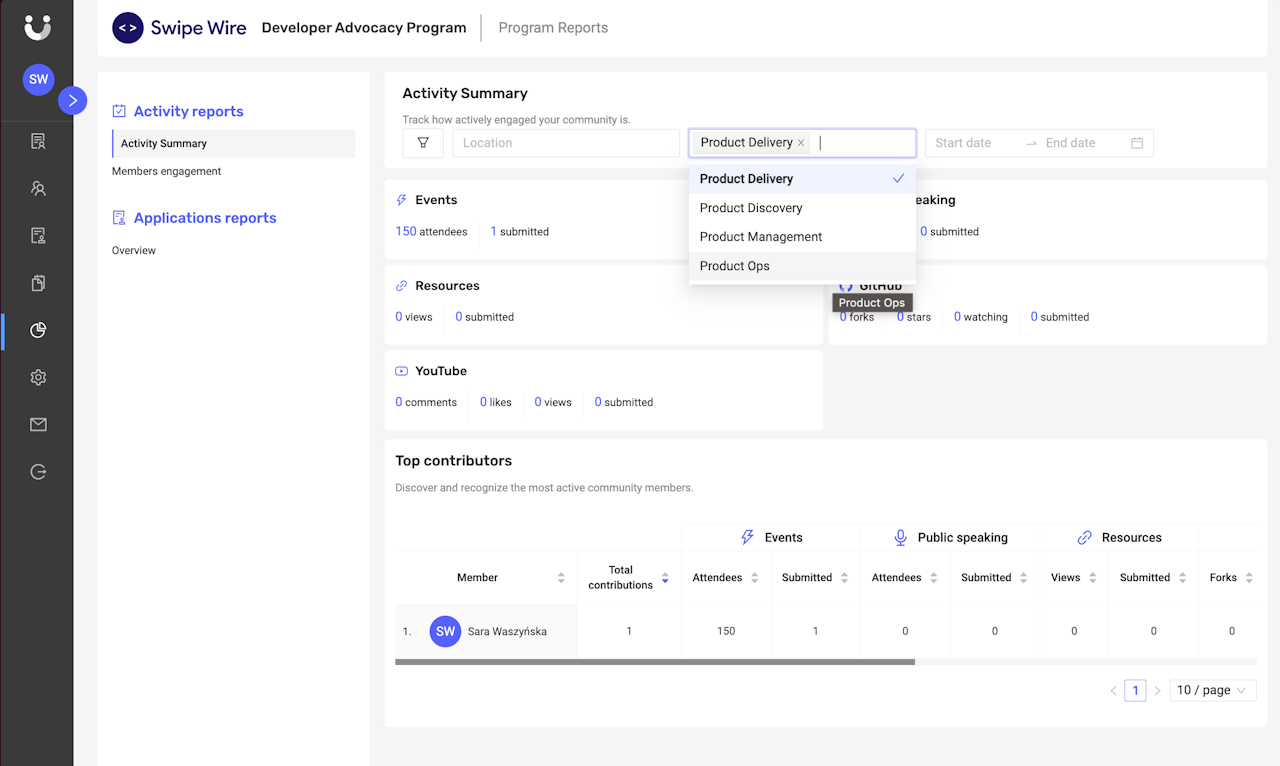Click the calendar icon in date range

coord(1137,143)
